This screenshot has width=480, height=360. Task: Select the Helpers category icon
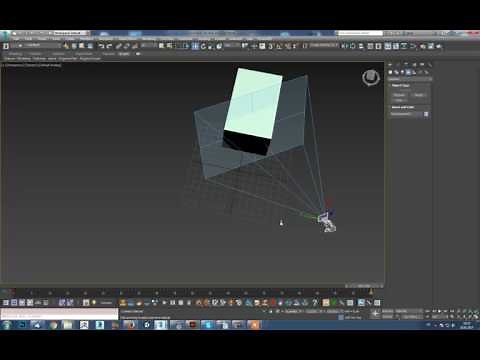pos(414,72)
